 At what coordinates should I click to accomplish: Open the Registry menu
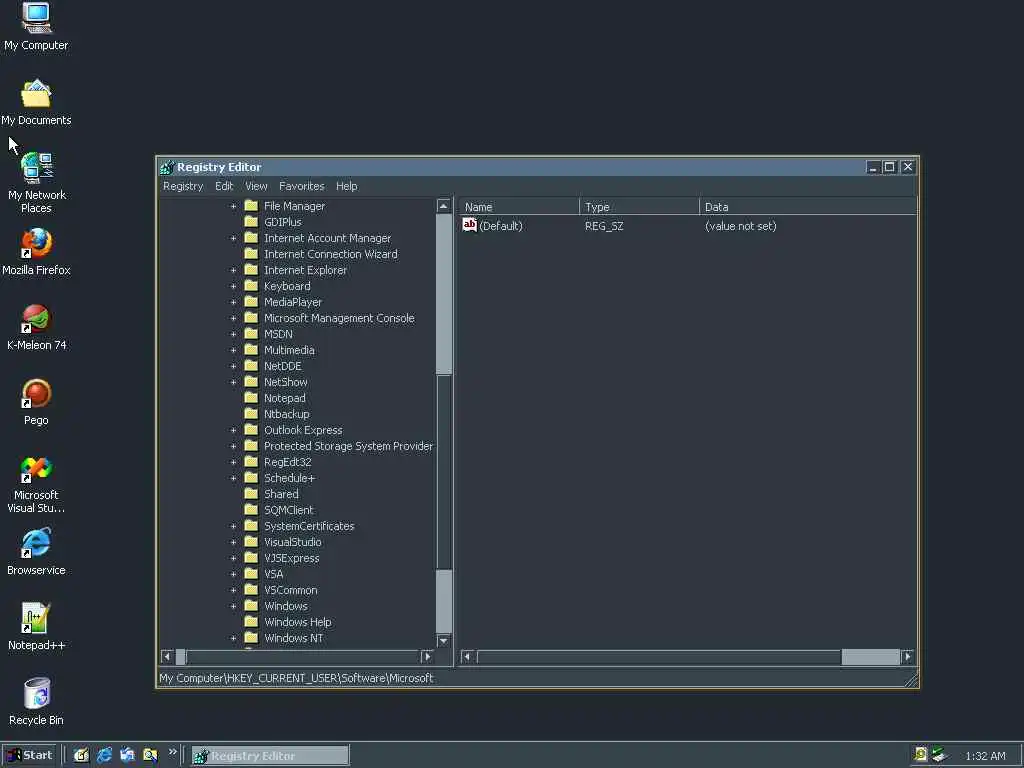[x=183, y=186]
